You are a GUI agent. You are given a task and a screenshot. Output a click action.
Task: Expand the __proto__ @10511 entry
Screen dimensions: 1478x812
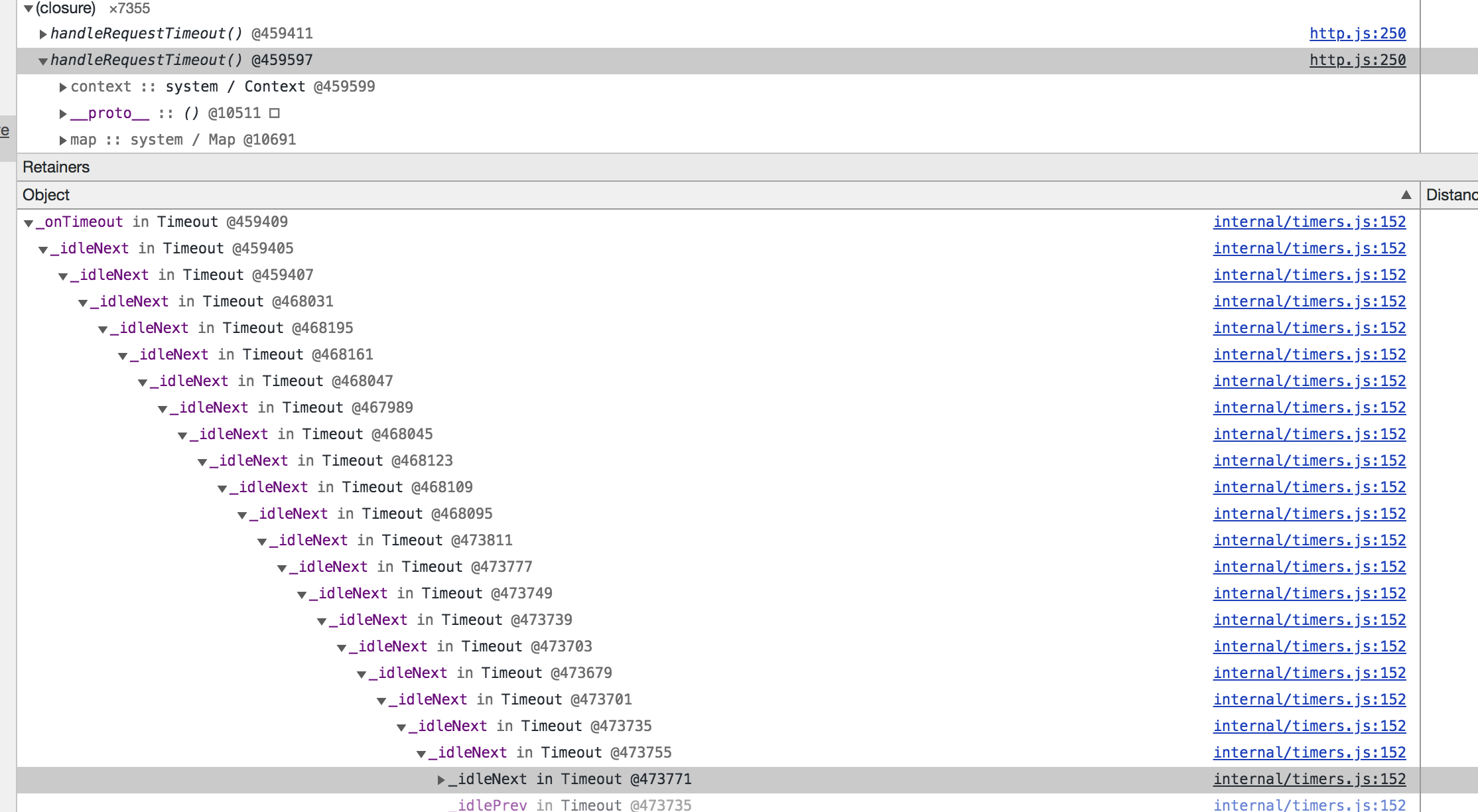coord(63,114)
